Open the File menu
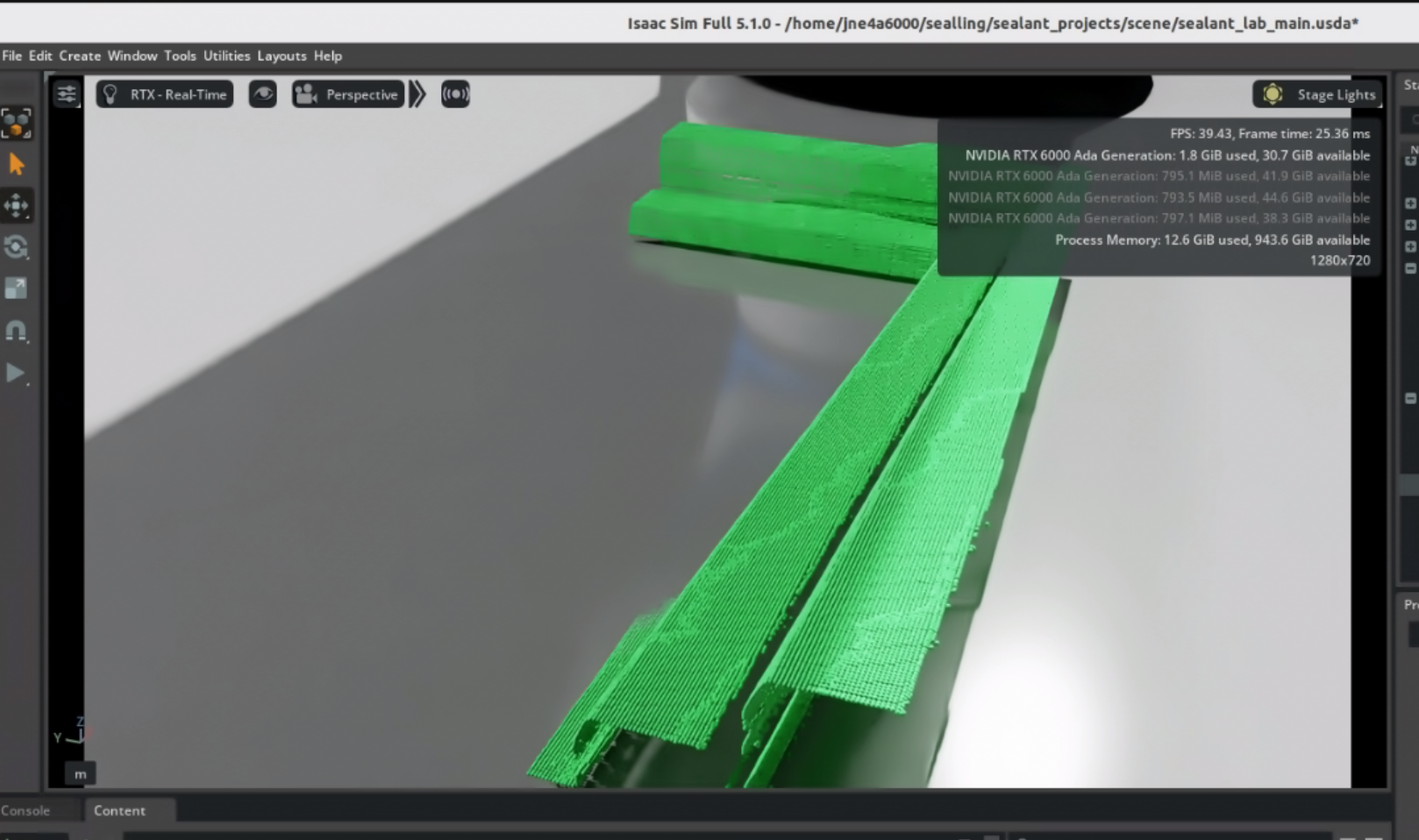This screenshot has width=1419, height=840. point(12,55)
